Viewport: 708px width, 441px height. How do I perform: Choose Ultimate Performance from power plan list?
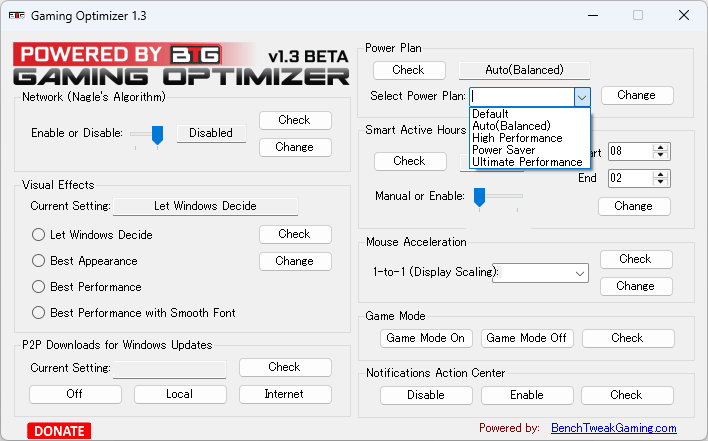pos(530,162)
